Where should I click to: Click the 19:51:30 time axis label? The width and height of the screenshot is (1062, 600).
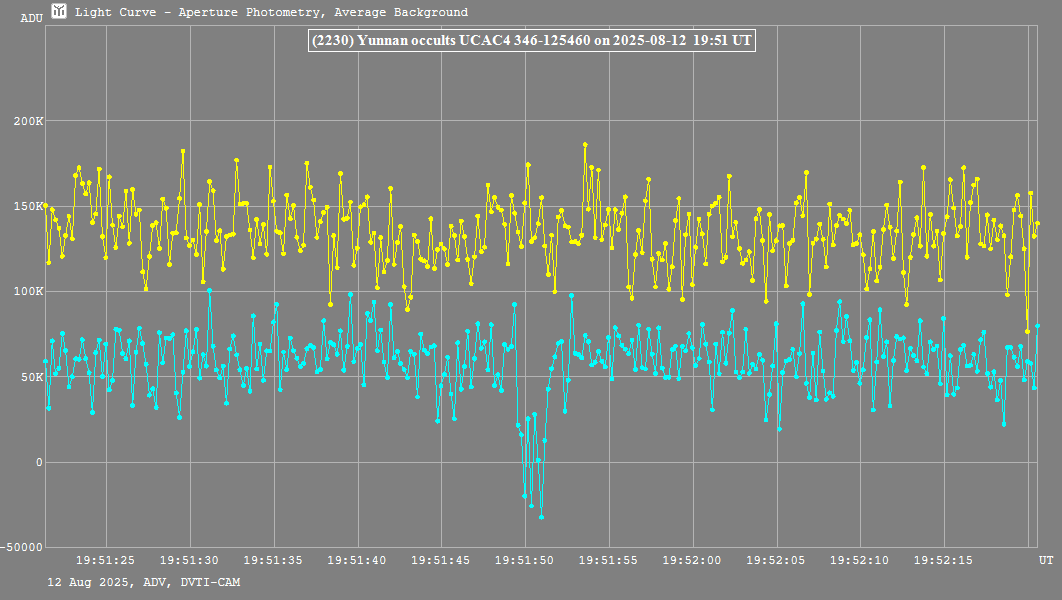click(x=190, y=560)
